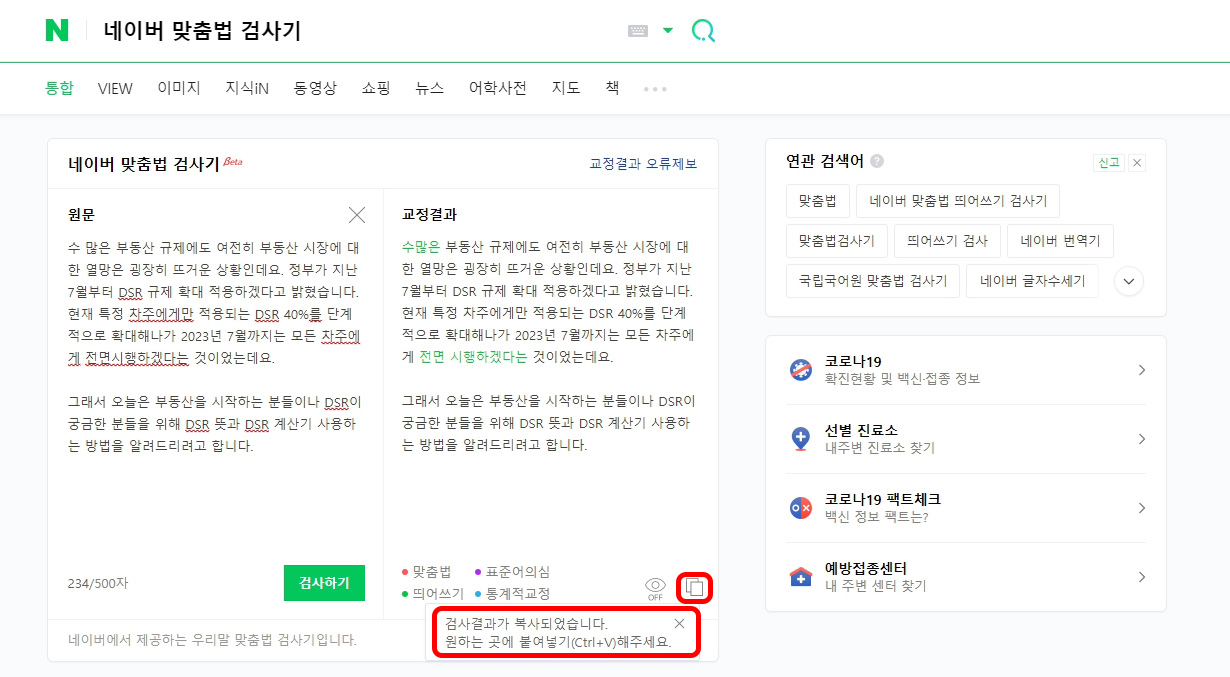The height and width of the screenshot is (677, 1230).
Task: Select the related search 네이버 글자수세기
Action: pos(1032,281)
